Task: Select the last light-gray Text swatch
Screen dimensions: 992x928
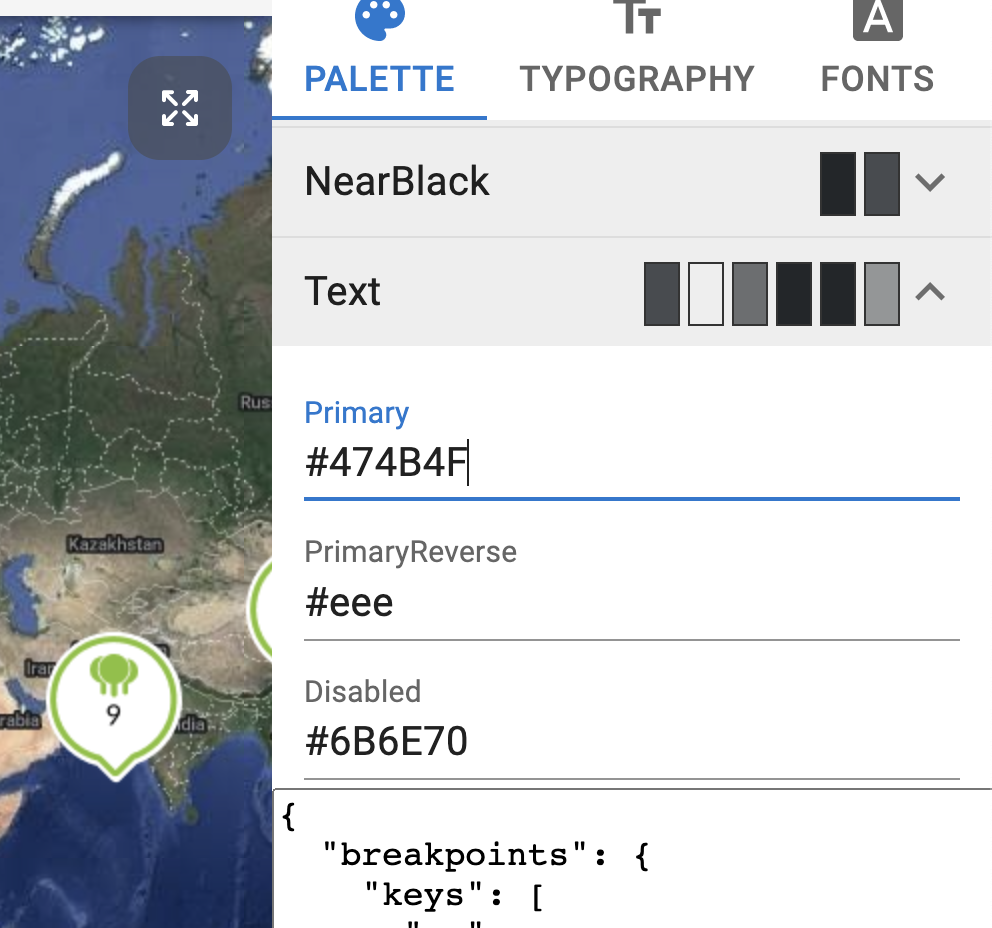Action: (x=881, y=292)
